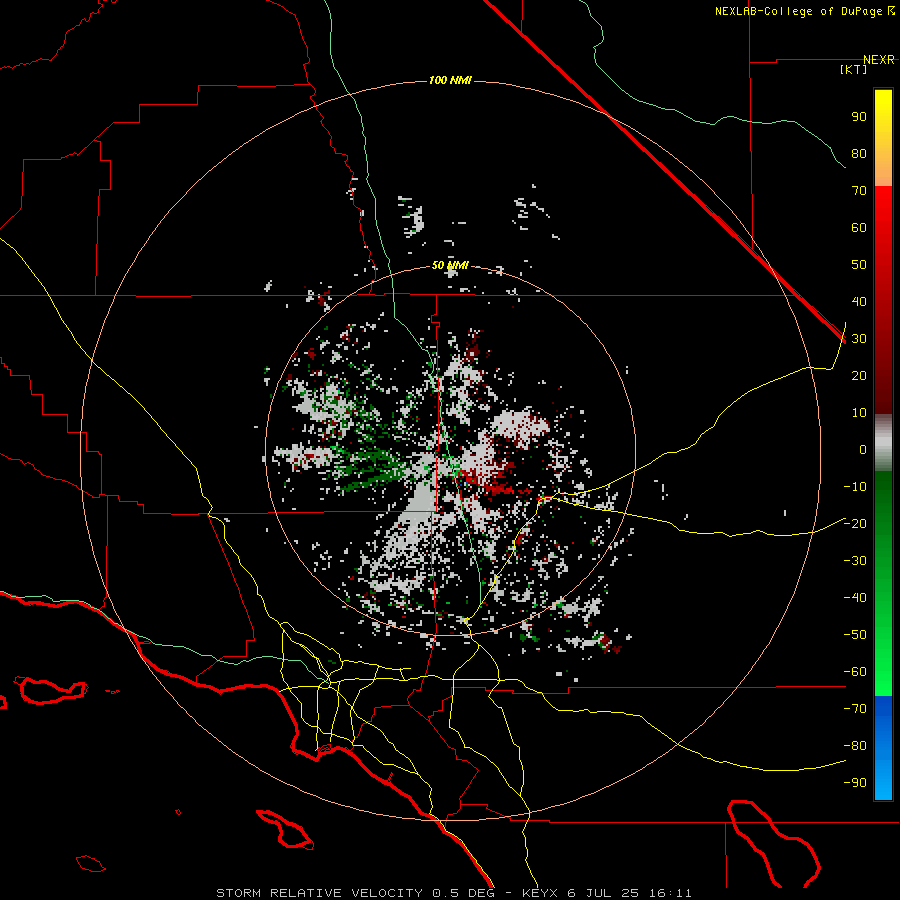Select the "0" scale value
Viewport: 900px width, 900px height.
click(x=863, y=449)
